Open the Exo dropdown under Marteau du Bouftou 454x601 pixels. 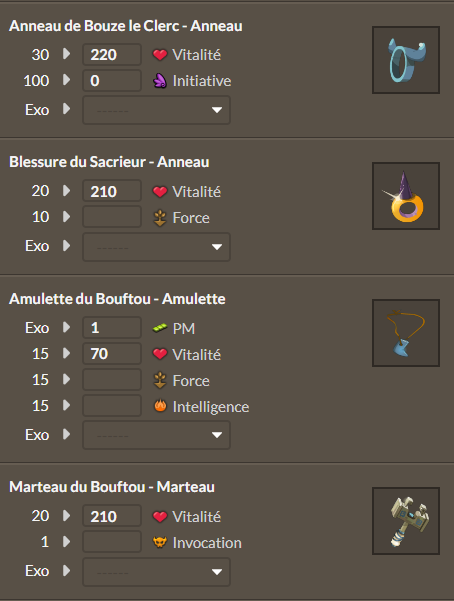[156, 571]
